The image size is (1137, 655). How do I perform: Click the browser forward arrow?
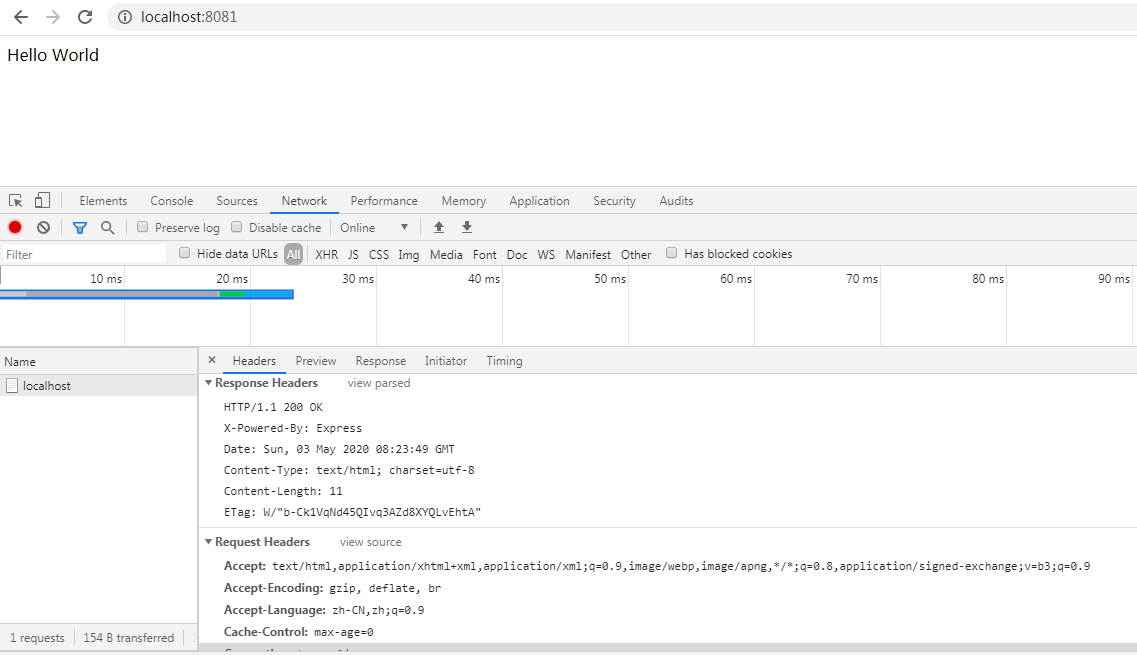[53, 17]
